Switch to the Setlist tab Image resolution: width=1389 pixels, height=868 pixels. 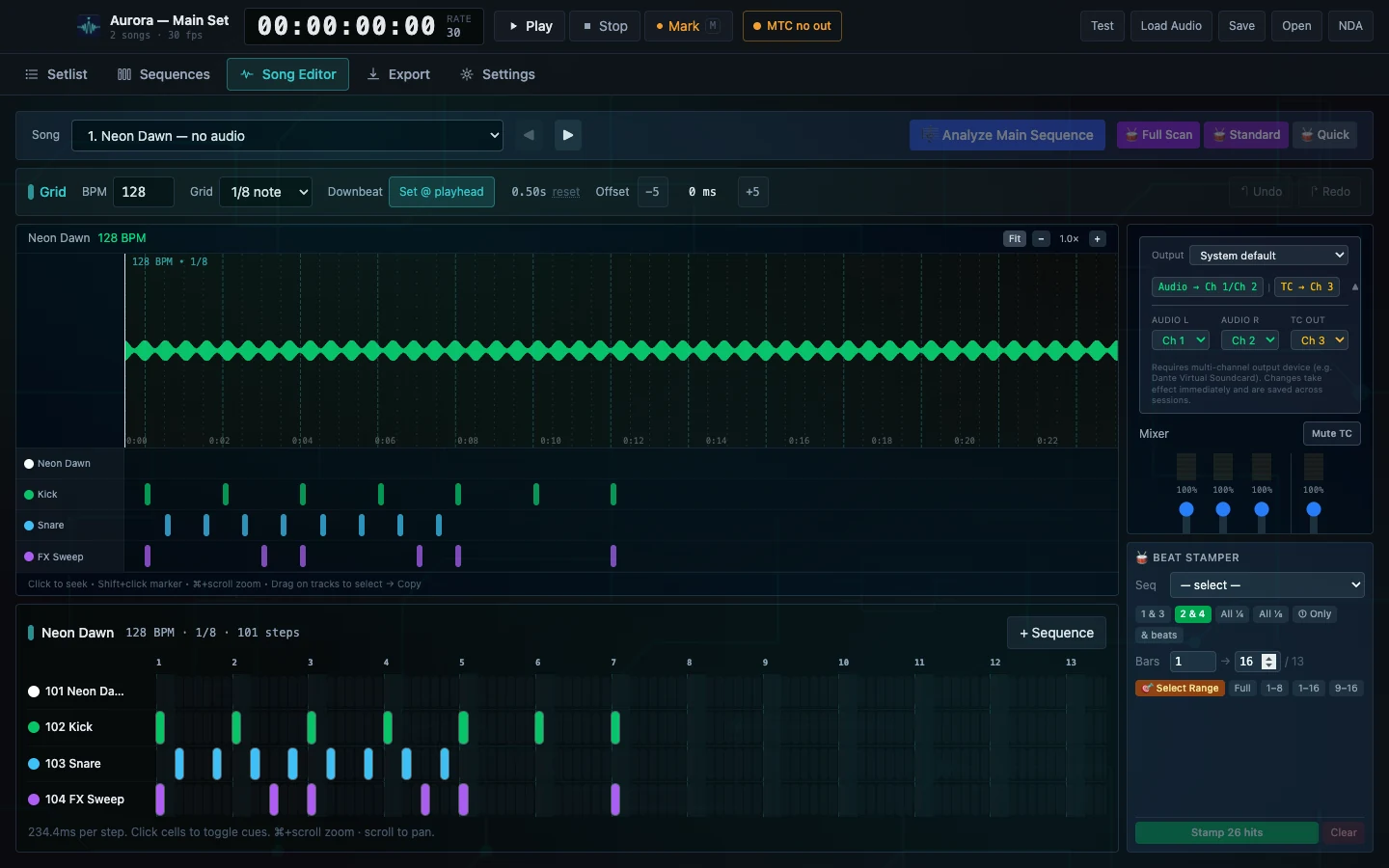[x=56, y=74]
